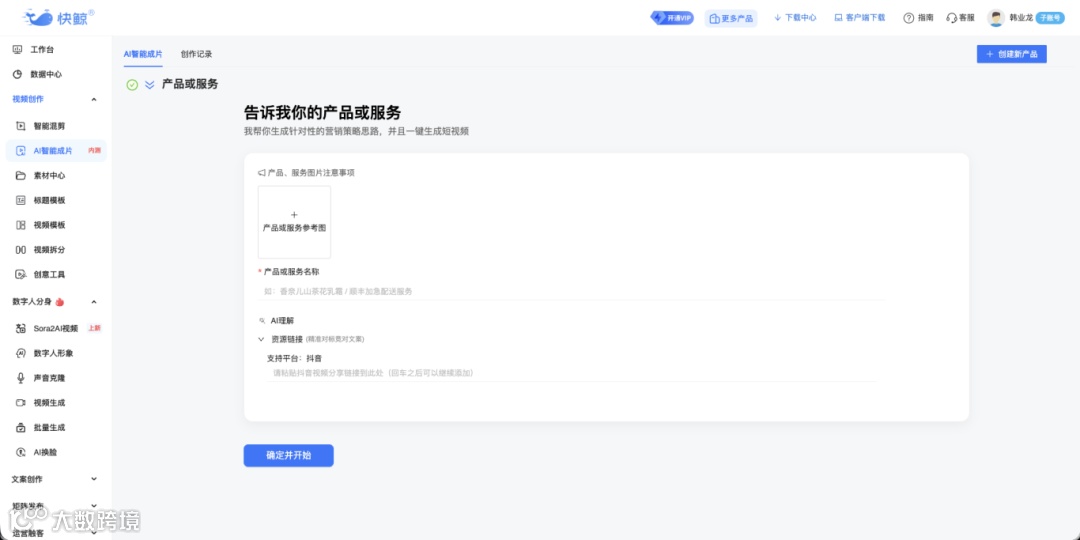Click the 视频模板 layout icon
The width and height of the screenshot is (1080, 540).
21,225
